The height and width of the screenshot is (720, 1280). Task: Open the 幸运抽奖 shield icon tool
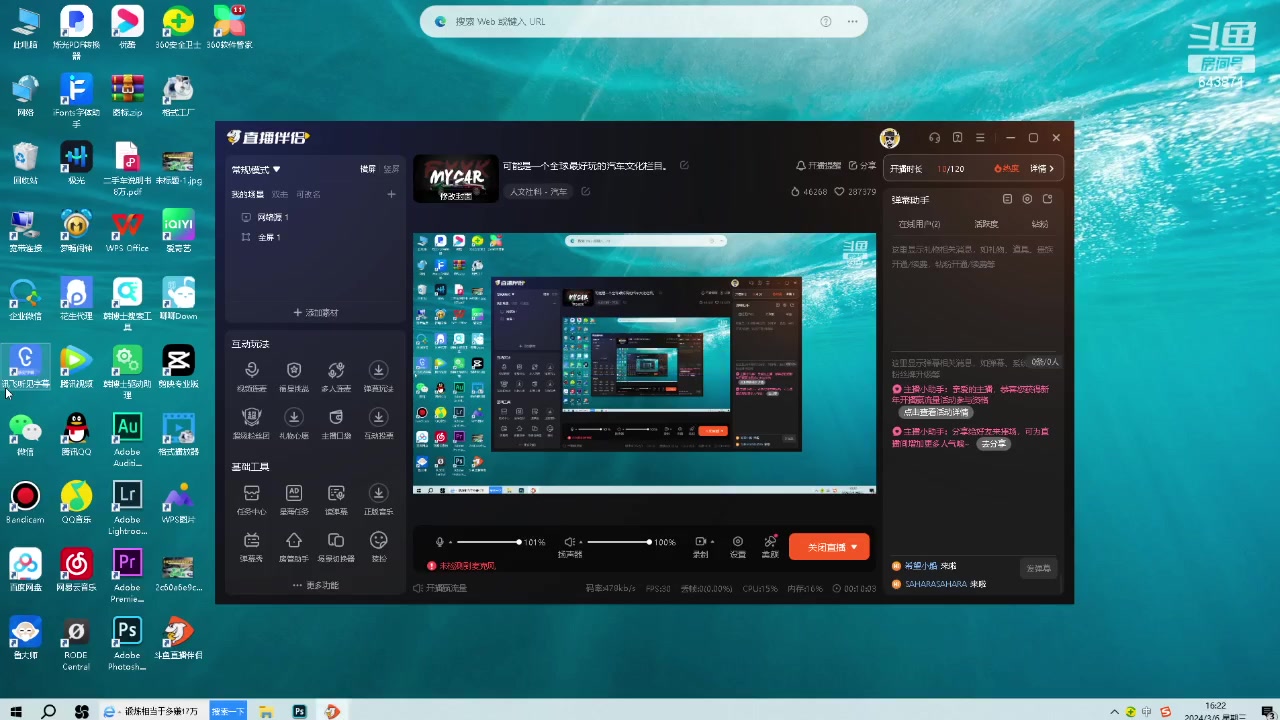click(294, 376)
